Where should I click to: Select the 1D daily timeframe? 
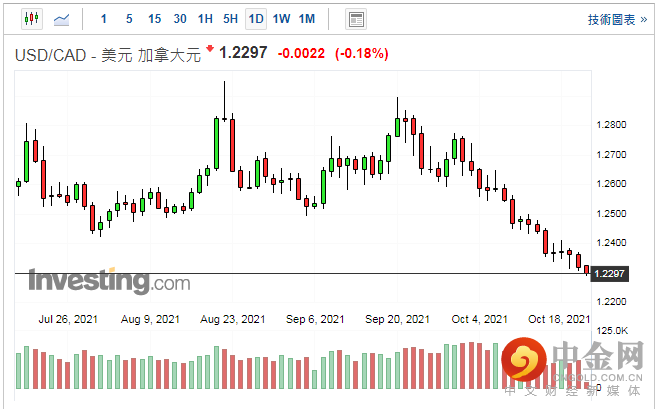(256, 19)
